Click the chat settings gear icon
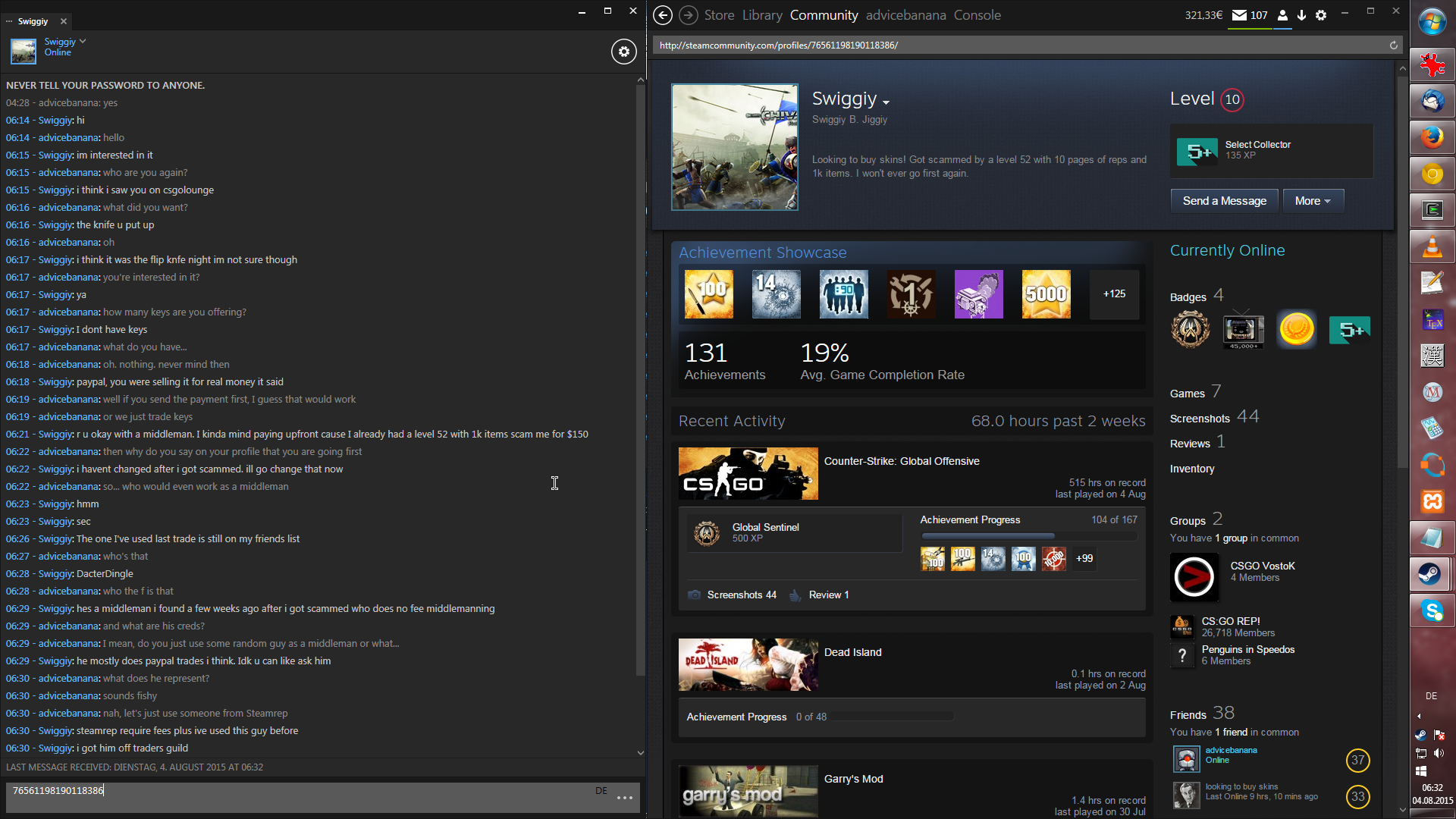1456x819 pixels. (623, 52)
